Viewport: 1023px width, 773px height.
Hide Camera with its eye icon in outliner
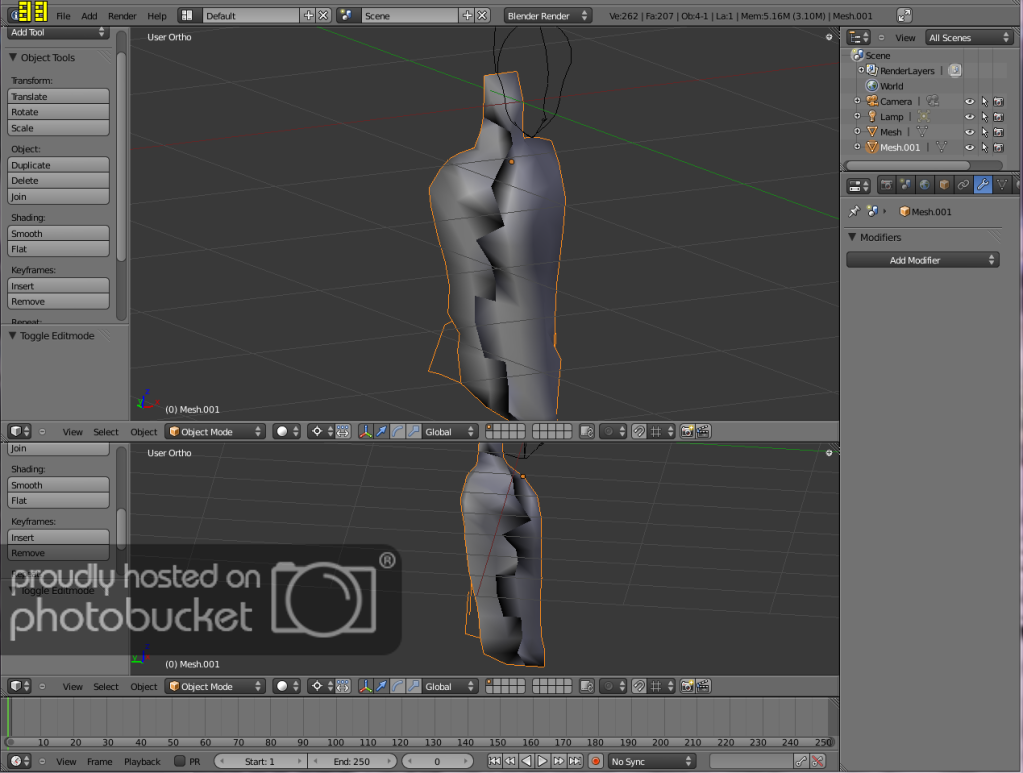tap(970, 102)
